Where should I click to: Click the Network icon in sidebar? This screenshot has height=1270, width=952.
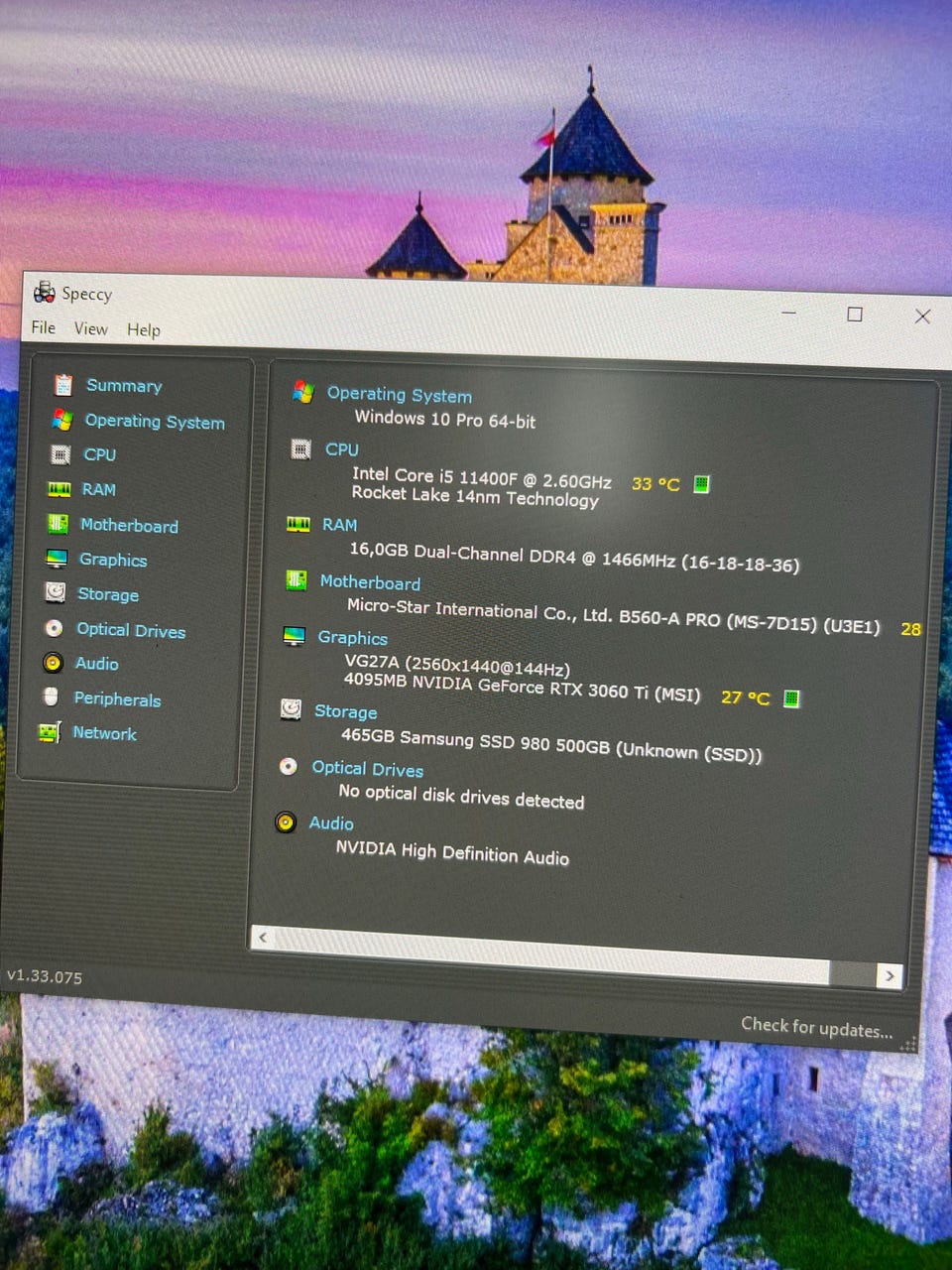tap(50, 732)
